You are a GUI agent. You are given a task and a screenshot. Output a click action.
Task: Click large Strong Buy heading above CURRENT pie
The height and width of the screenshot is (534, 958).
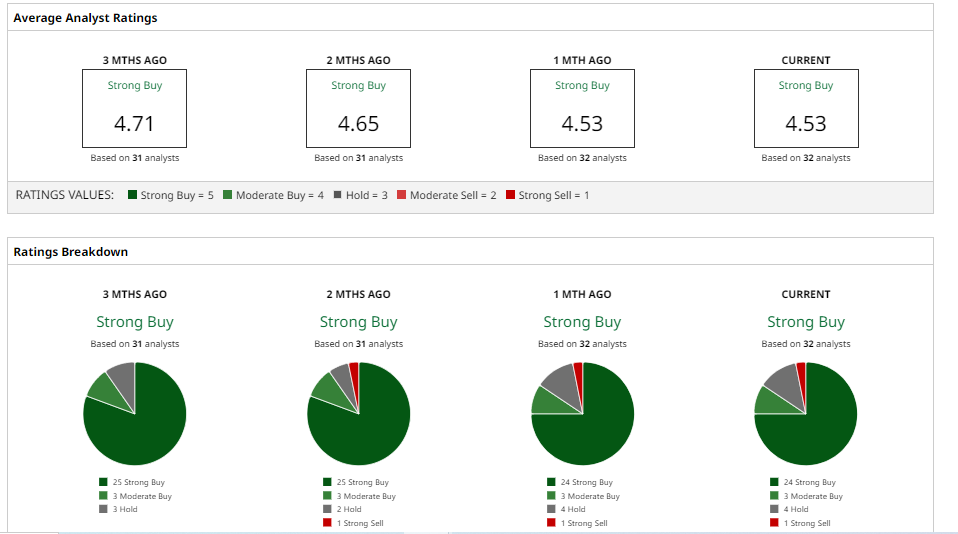click(x=806, y=322)
